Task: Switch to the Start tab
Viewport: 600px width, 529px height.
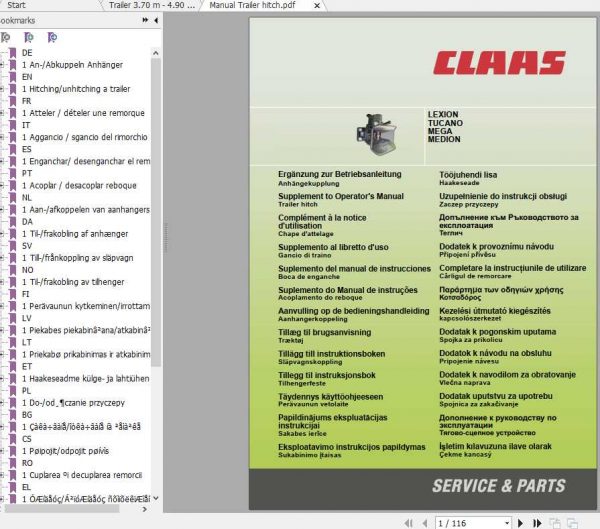Action: pyautogui.click(x=16, y=5)
